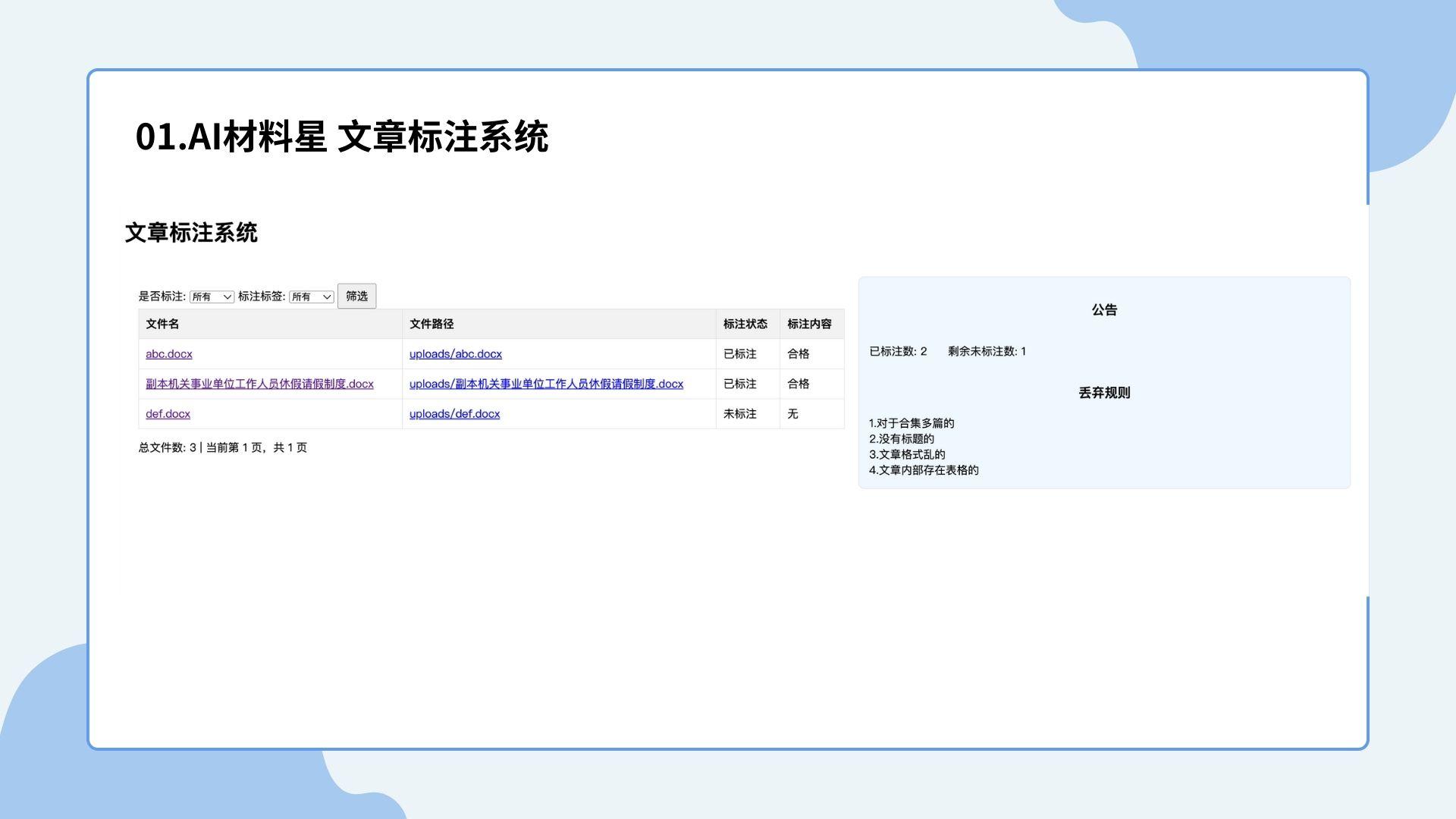Open the 是否标注 filter dropdown
The height and width of the screenshot is (819, 1456).
coord(212,297)
